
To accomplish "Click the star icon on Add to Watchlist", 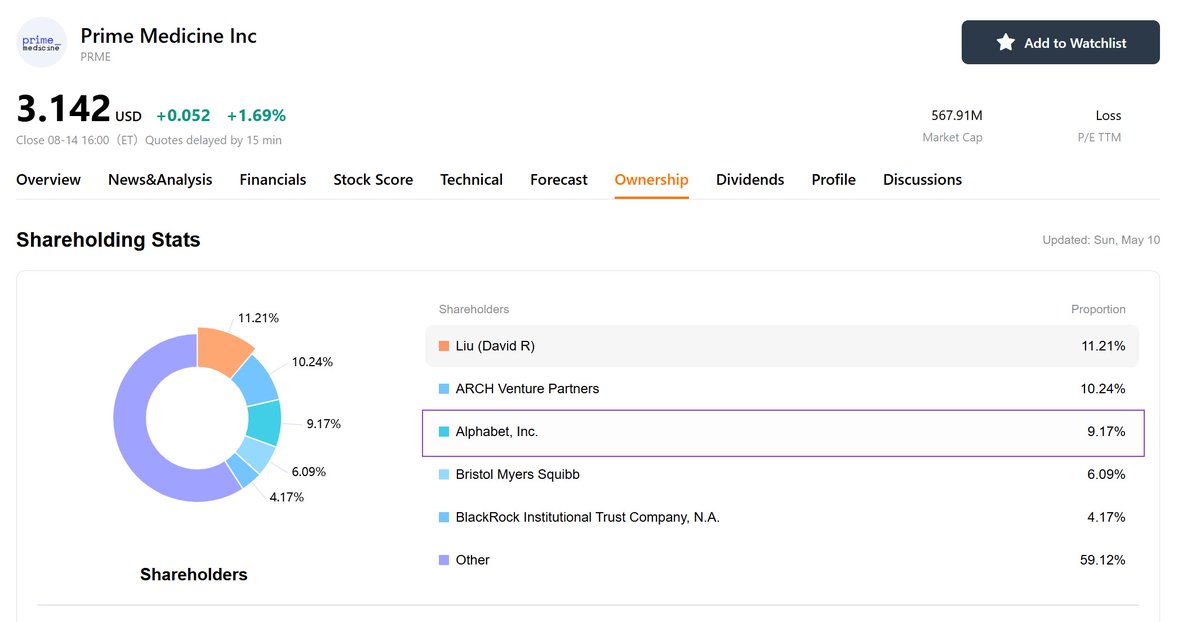I will 1006,42.
